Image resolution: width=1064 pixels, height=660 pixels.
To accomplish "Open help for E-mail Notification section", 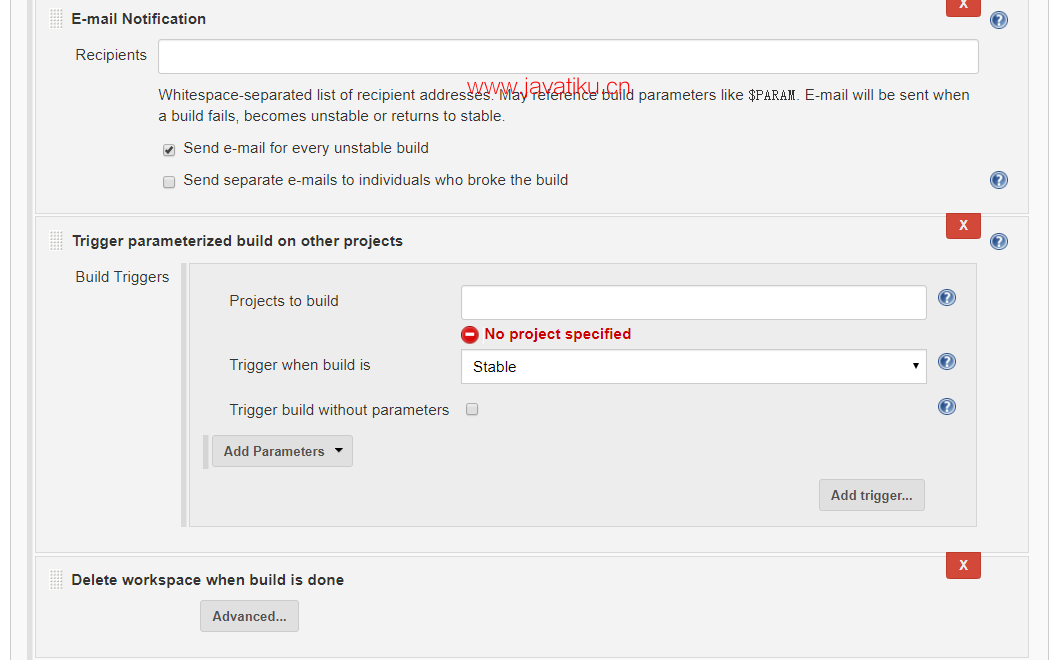I will click(998, 20).
